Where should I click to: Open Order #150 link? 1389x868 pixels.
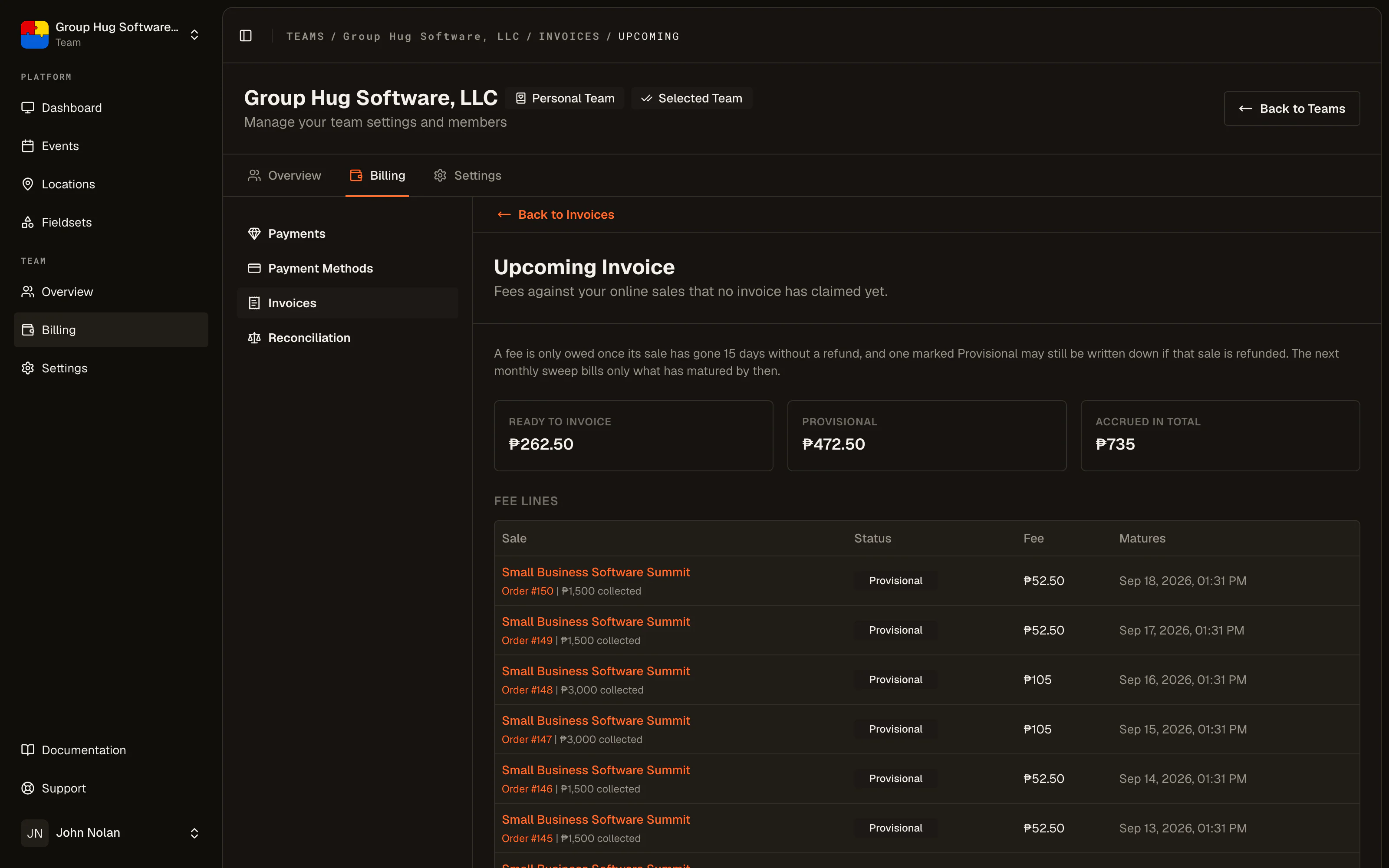coord(527,591)
